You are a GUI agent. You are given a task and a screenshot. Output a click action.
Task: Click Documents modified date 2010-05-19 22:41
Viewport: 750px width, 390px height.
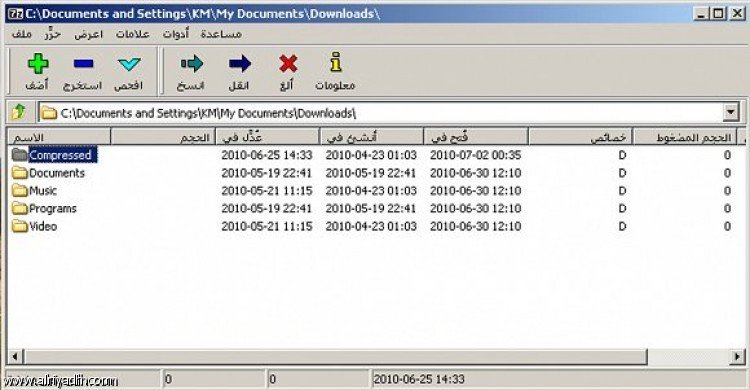[x=266, y=173]
